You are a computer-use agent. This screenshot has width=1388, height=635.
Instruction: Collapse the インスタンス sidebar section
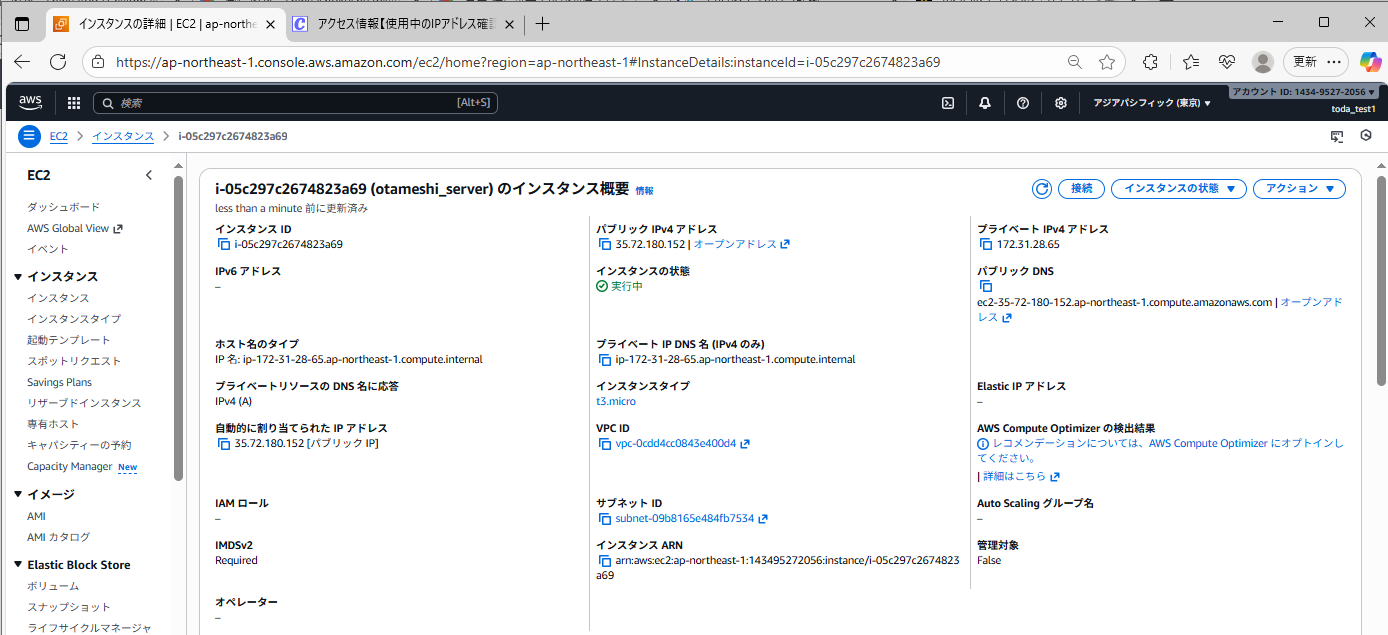(18, 276)
